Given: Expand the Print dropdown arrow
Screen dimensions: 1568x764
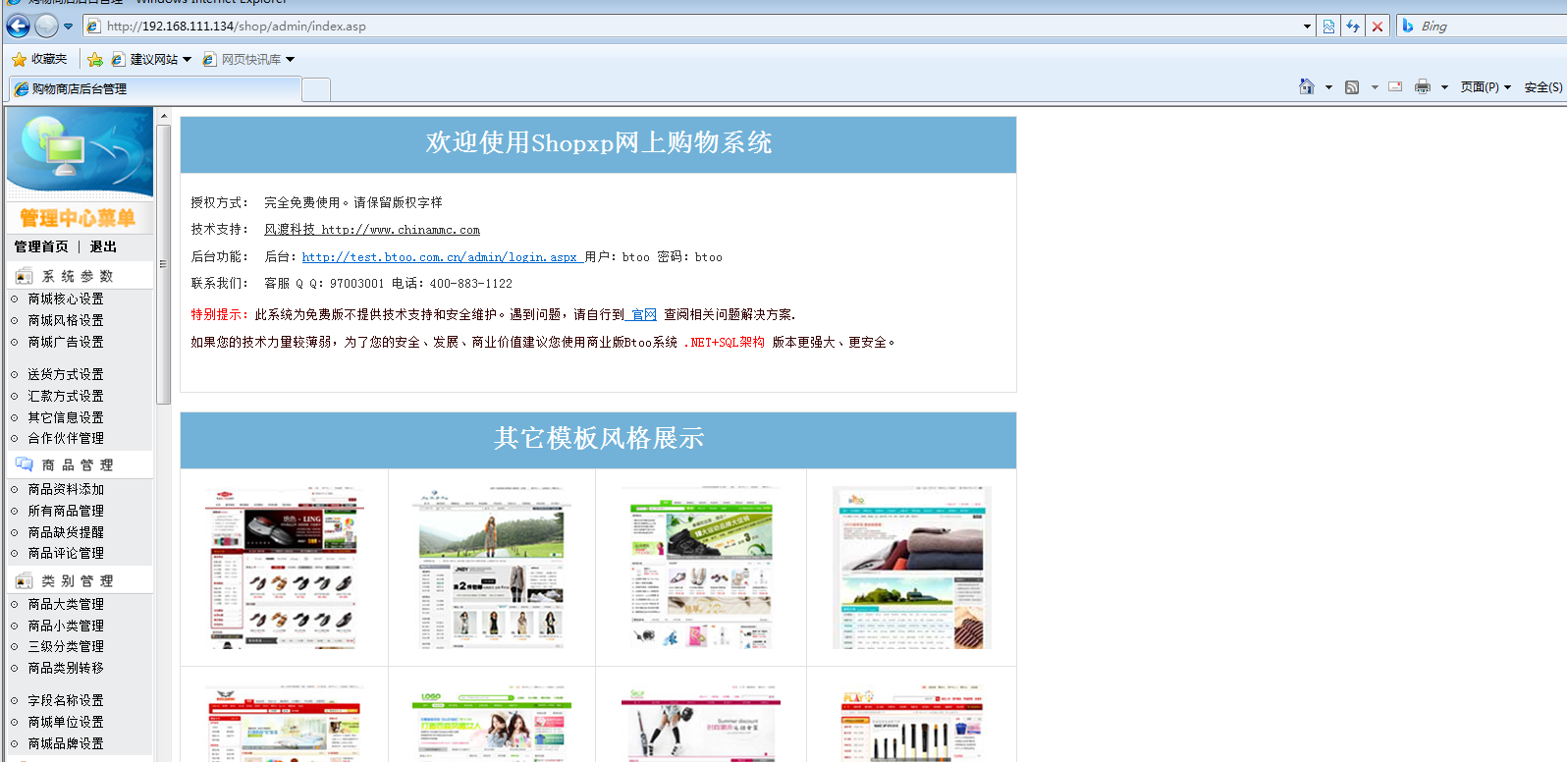Looking at the screenshot, I should pos(1444,87).
